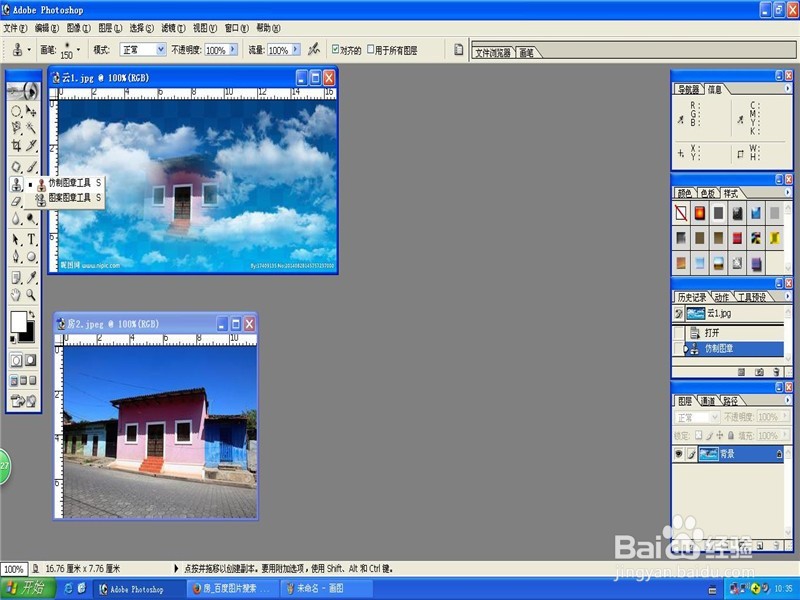Click the 100% zoom field in status bar

tap(13, 568)
